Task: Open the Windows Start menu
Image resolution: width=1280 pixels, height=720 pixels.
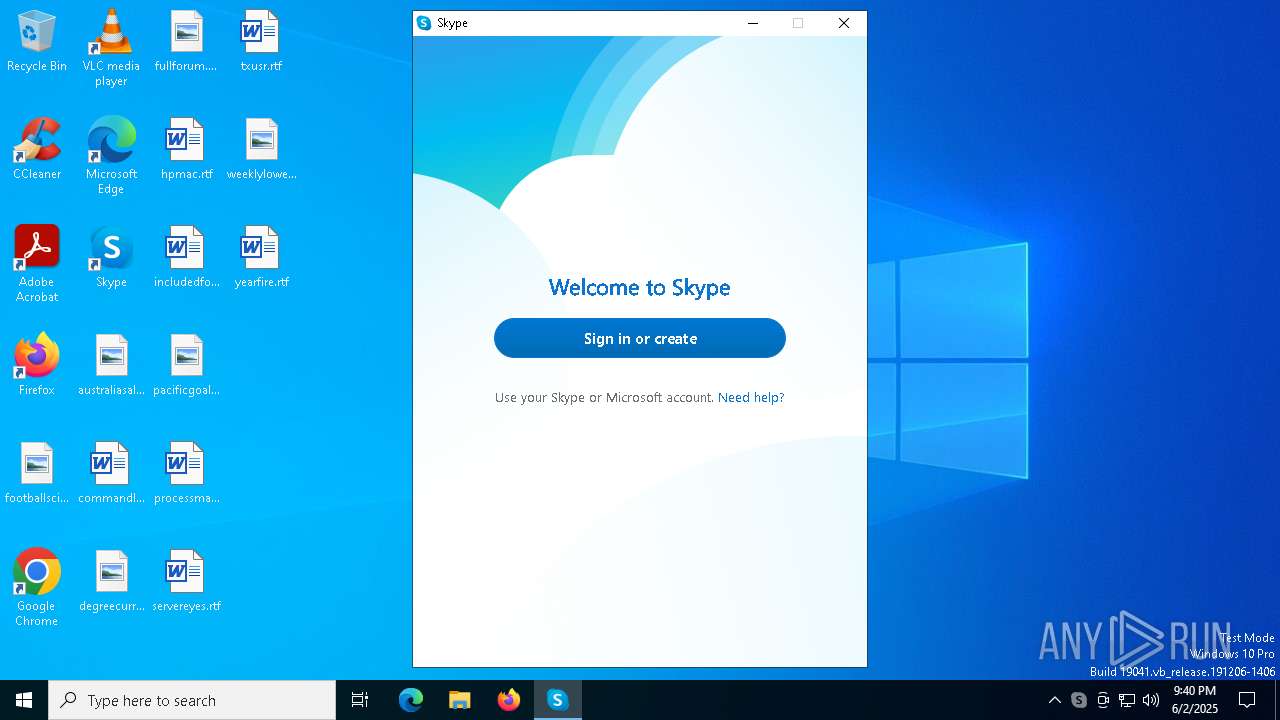Action: [x=24, y=700]
